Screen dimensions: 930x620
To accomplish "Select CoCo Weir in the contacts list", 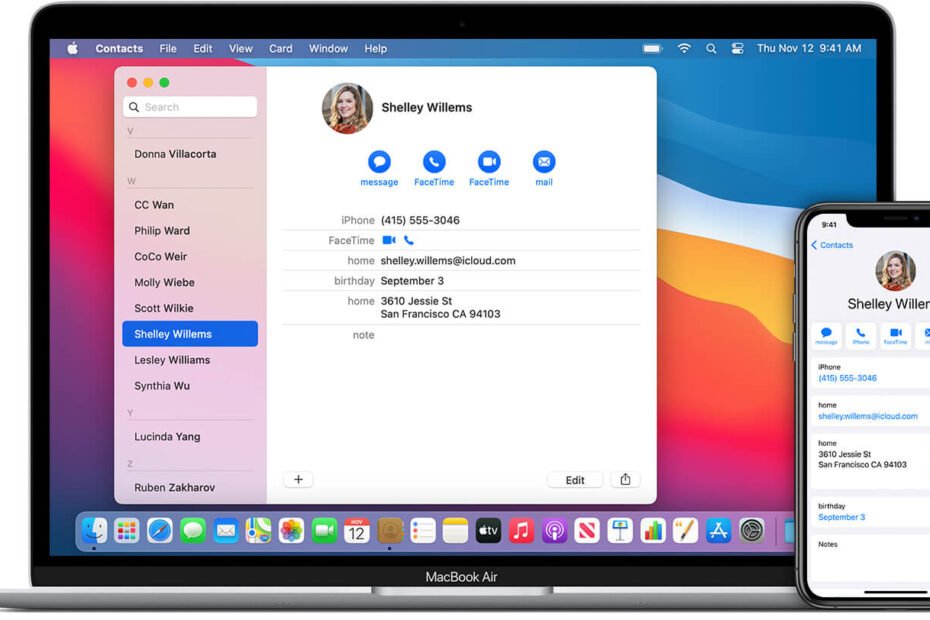I will 190,256.
